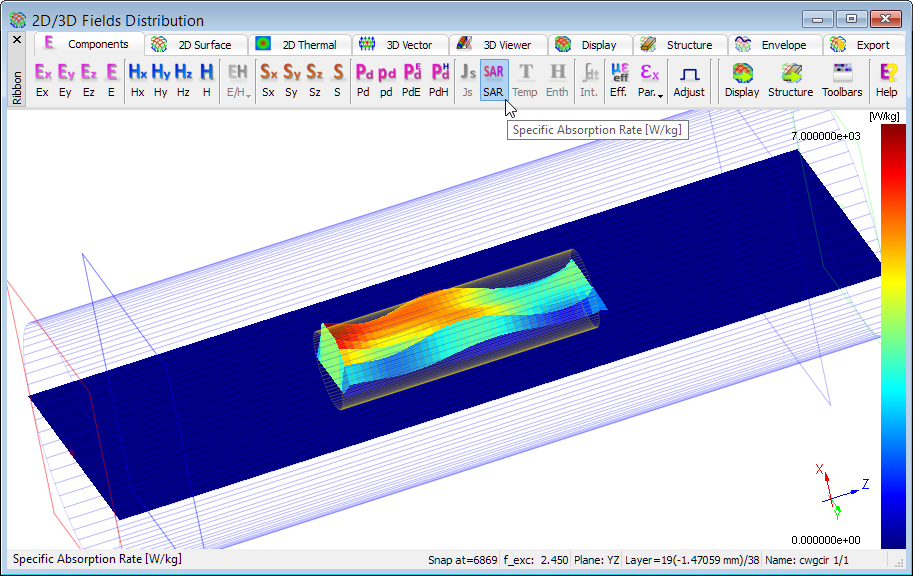The image size is (913, 576).
Task: Display the Sx Poynting vector component
Action: [x=268, y=79]
